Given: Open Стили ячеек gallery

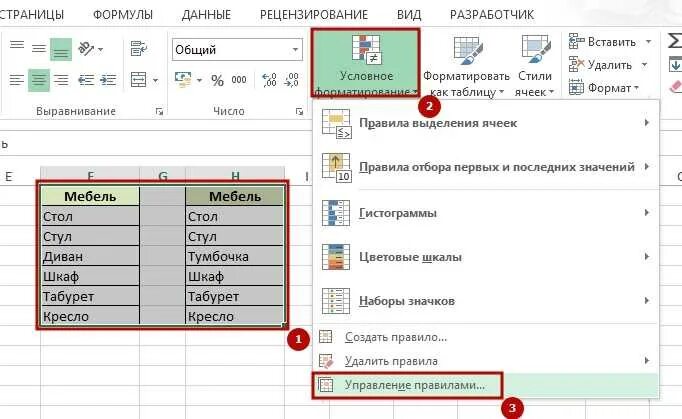Looking at the screenshot, I should pos(535,65).
